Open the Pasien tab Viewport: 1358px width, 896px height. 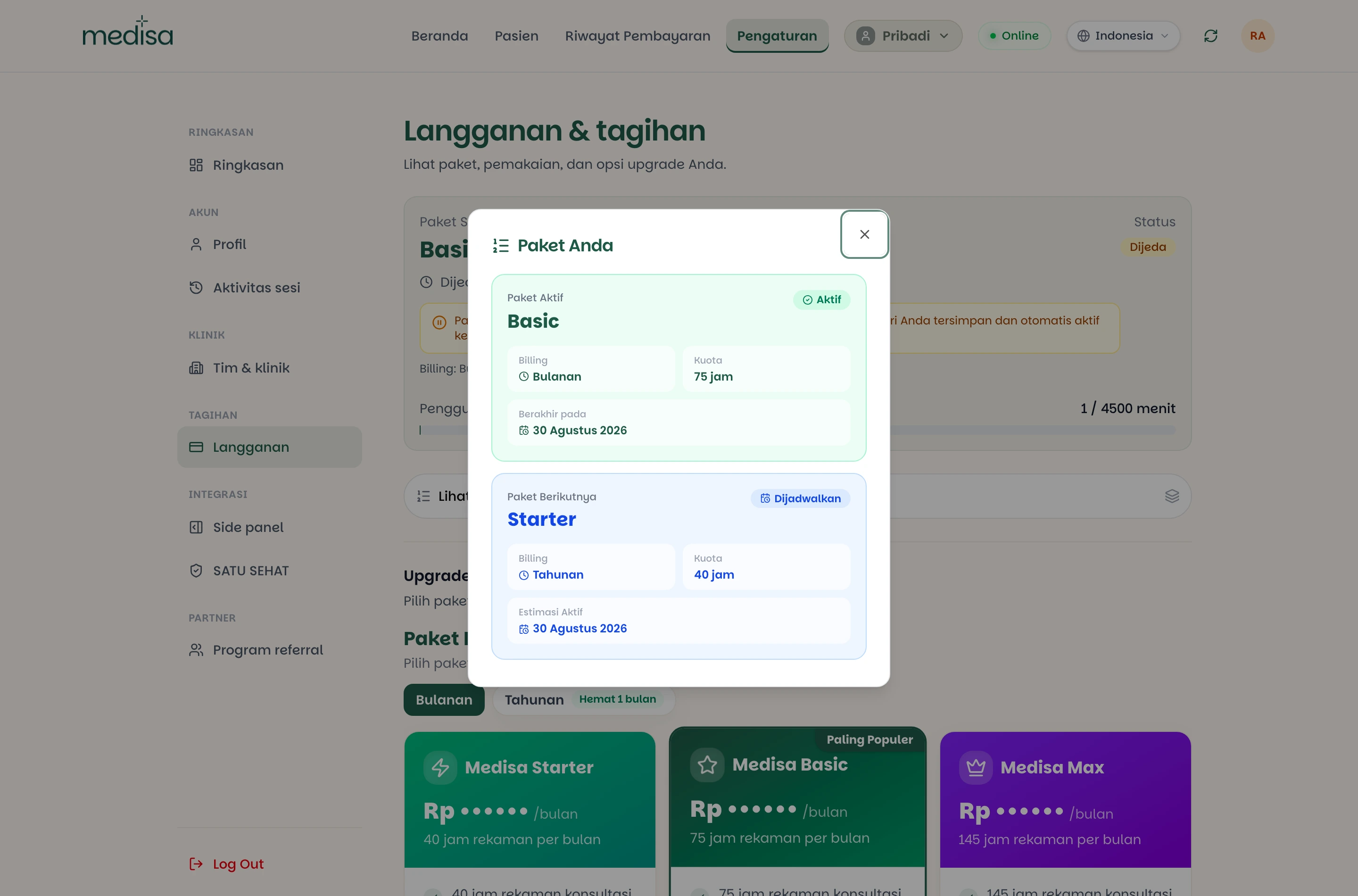(516, 36)
